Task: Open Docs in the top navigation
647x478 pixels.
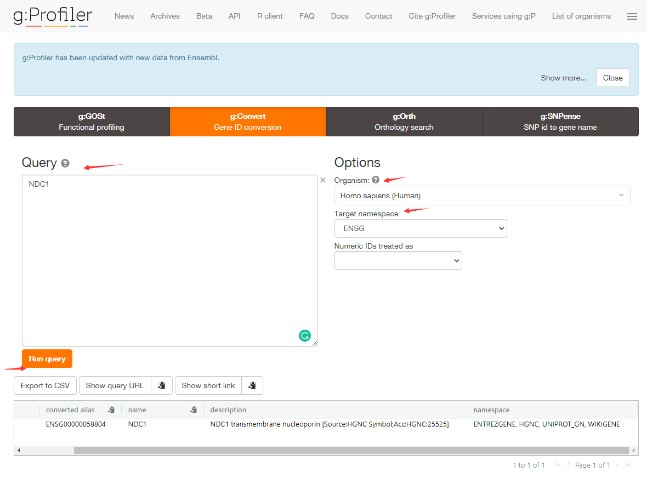Action: click(x=340, y=16)
